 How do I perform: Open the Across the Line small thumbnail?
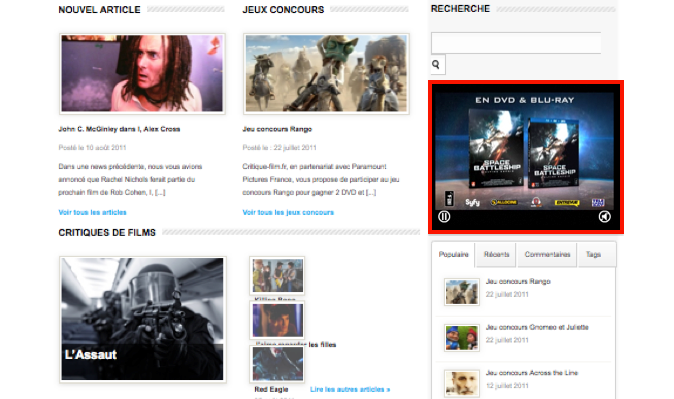click(x=462, y=383)
